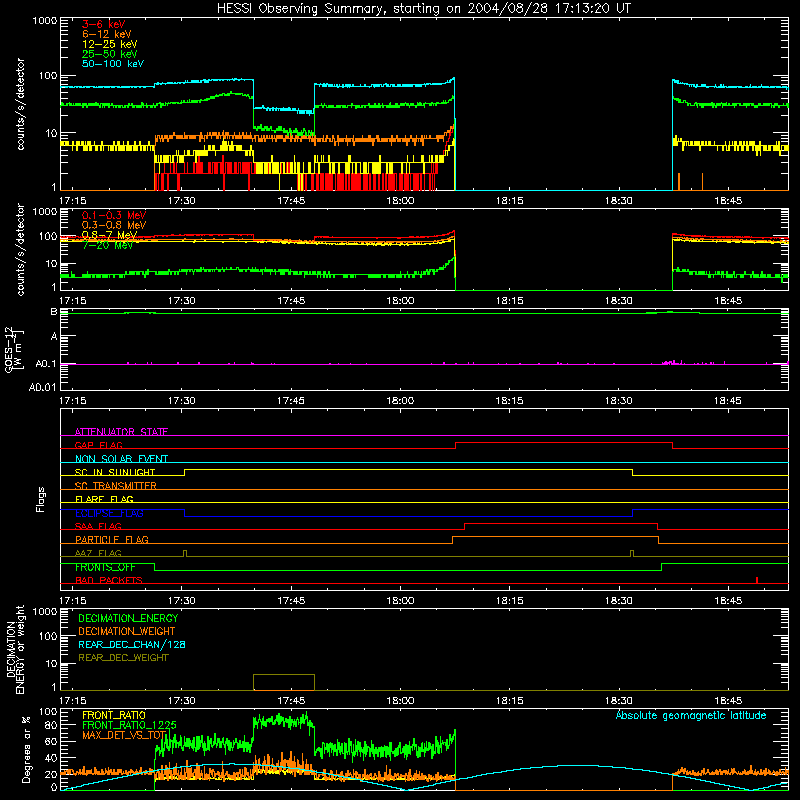Click the 17:30 tick label under top panel

pyautogui.click(x=182, y=201)
